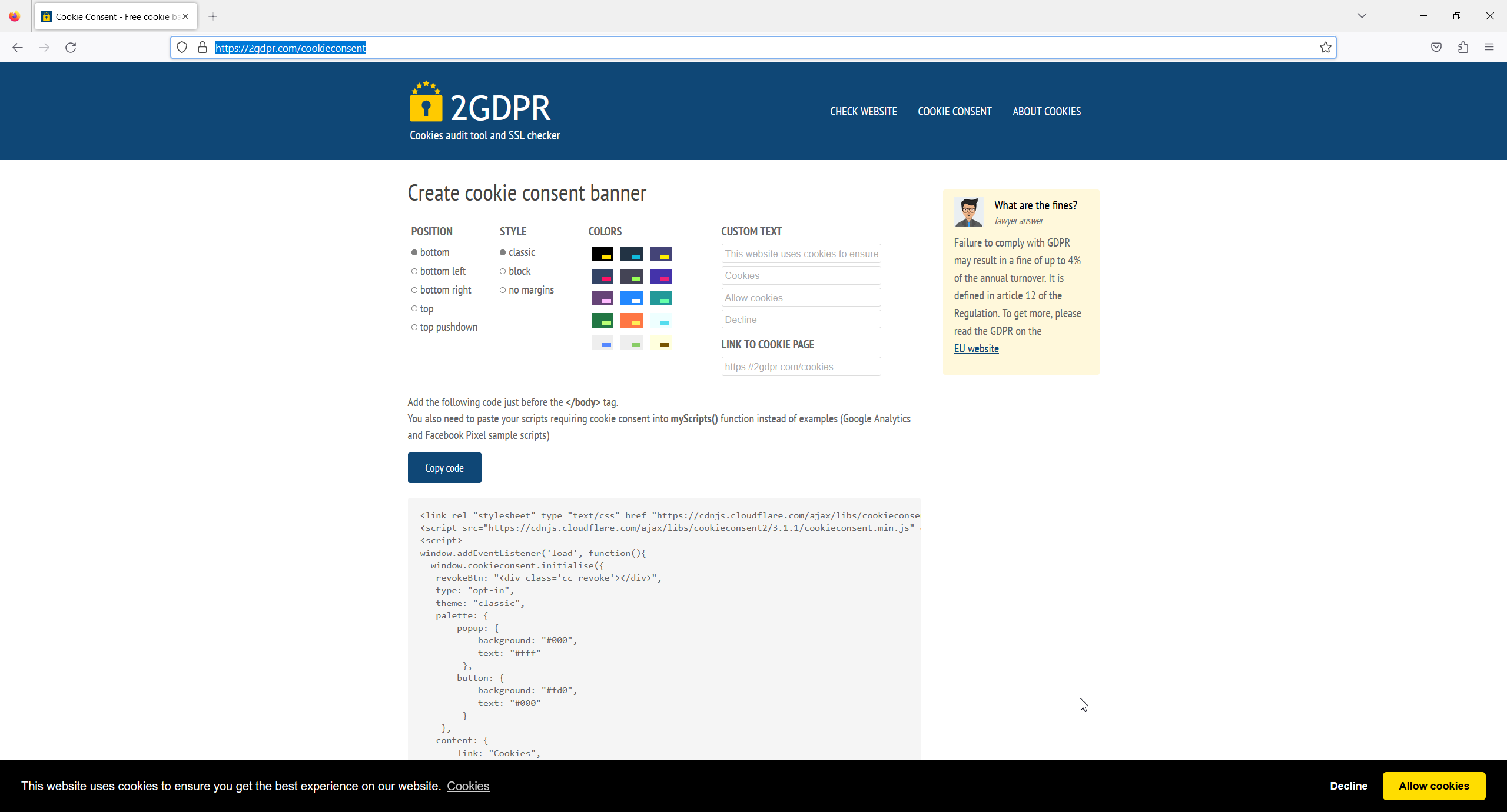Click the Allow cookies custom text field
Screen dimensions: 1507x812
coord(801,298)
